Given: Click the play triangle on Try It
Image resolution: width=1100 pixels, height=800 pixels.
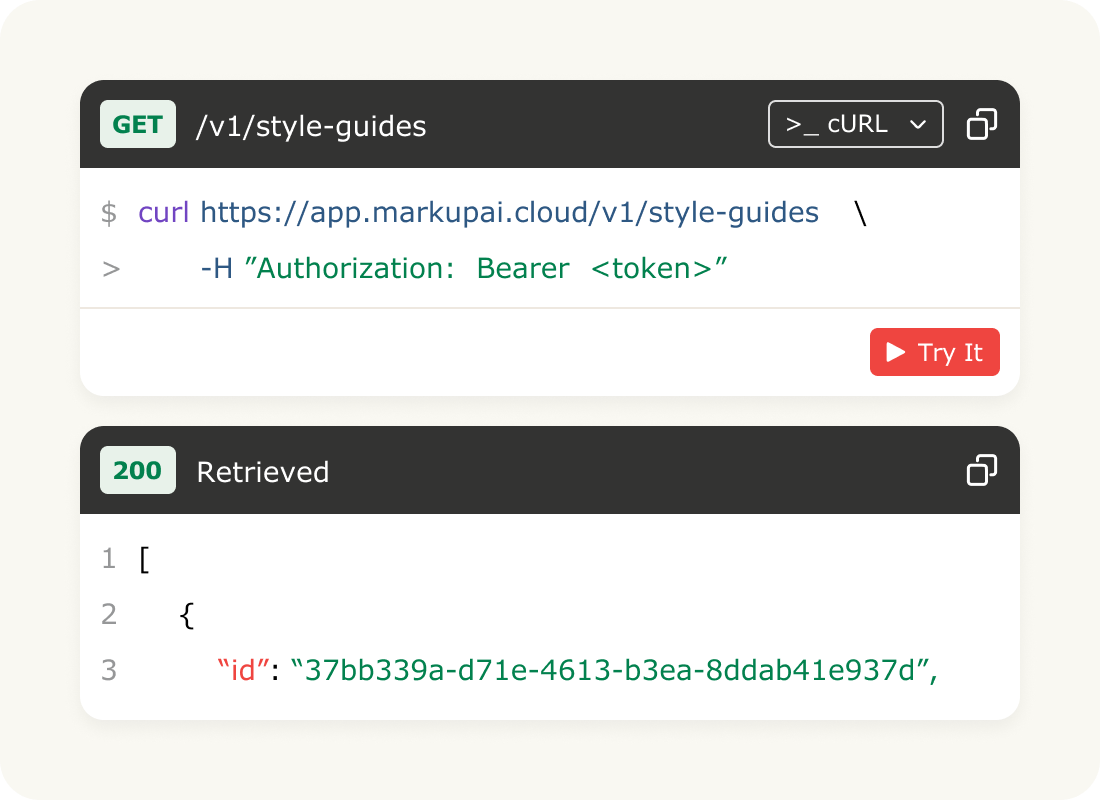Looking at the screenshot, I should click(x=896, y=352).
